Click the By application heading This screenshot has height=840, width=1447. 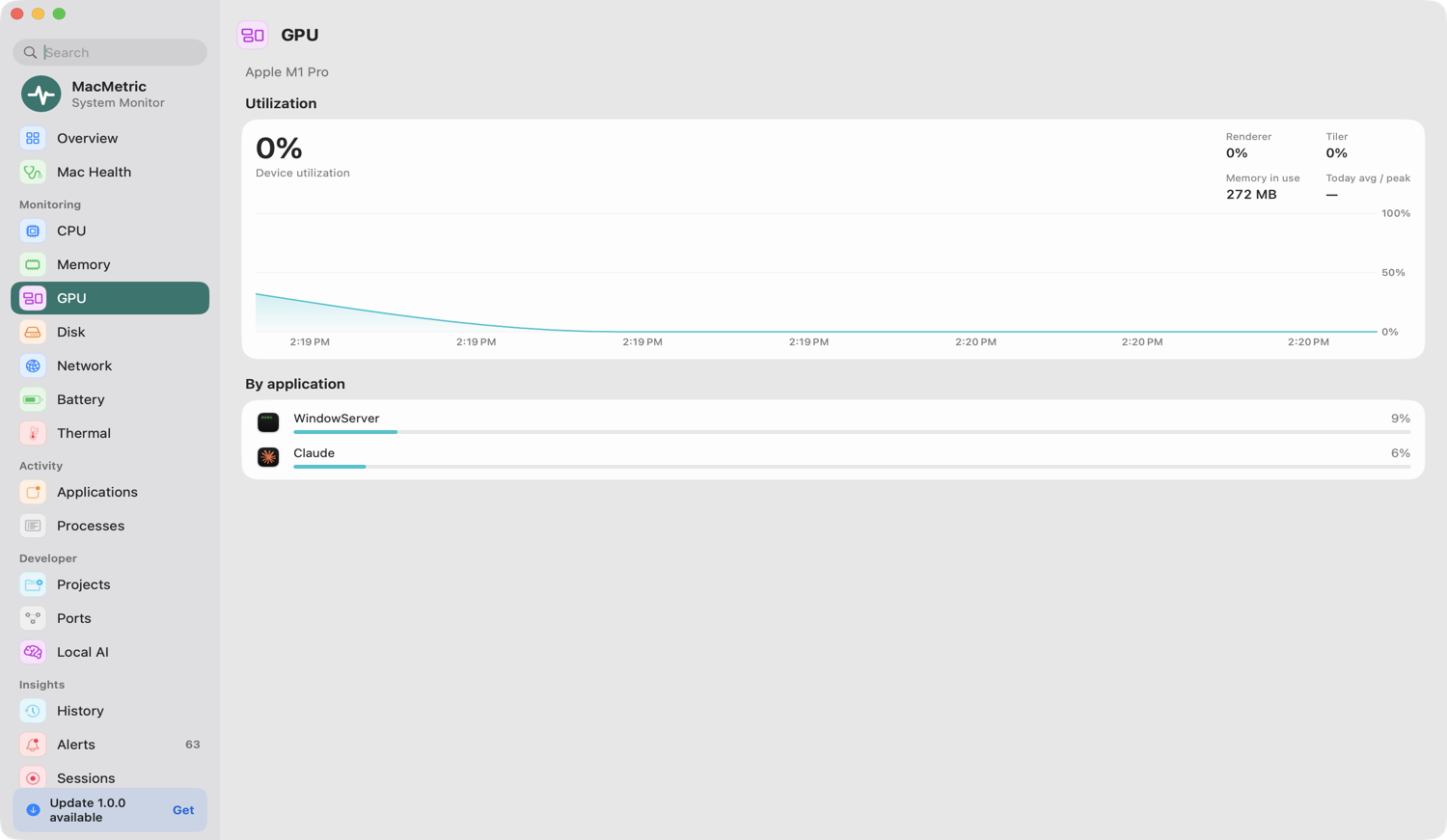tap(295, 384)
